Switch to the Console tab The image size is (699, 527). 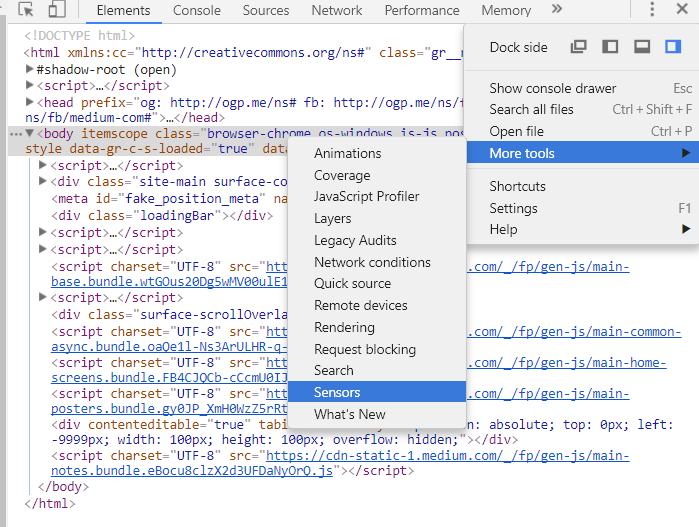[x=197, y=10]
